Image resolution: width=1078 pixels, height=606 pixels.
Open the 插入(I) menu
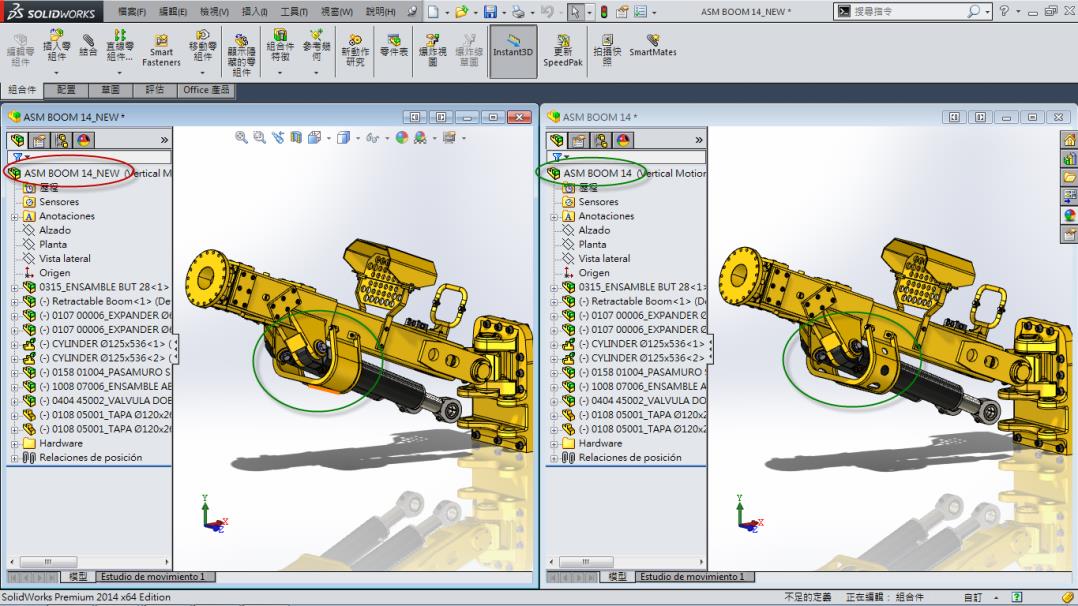click(254, 12)
